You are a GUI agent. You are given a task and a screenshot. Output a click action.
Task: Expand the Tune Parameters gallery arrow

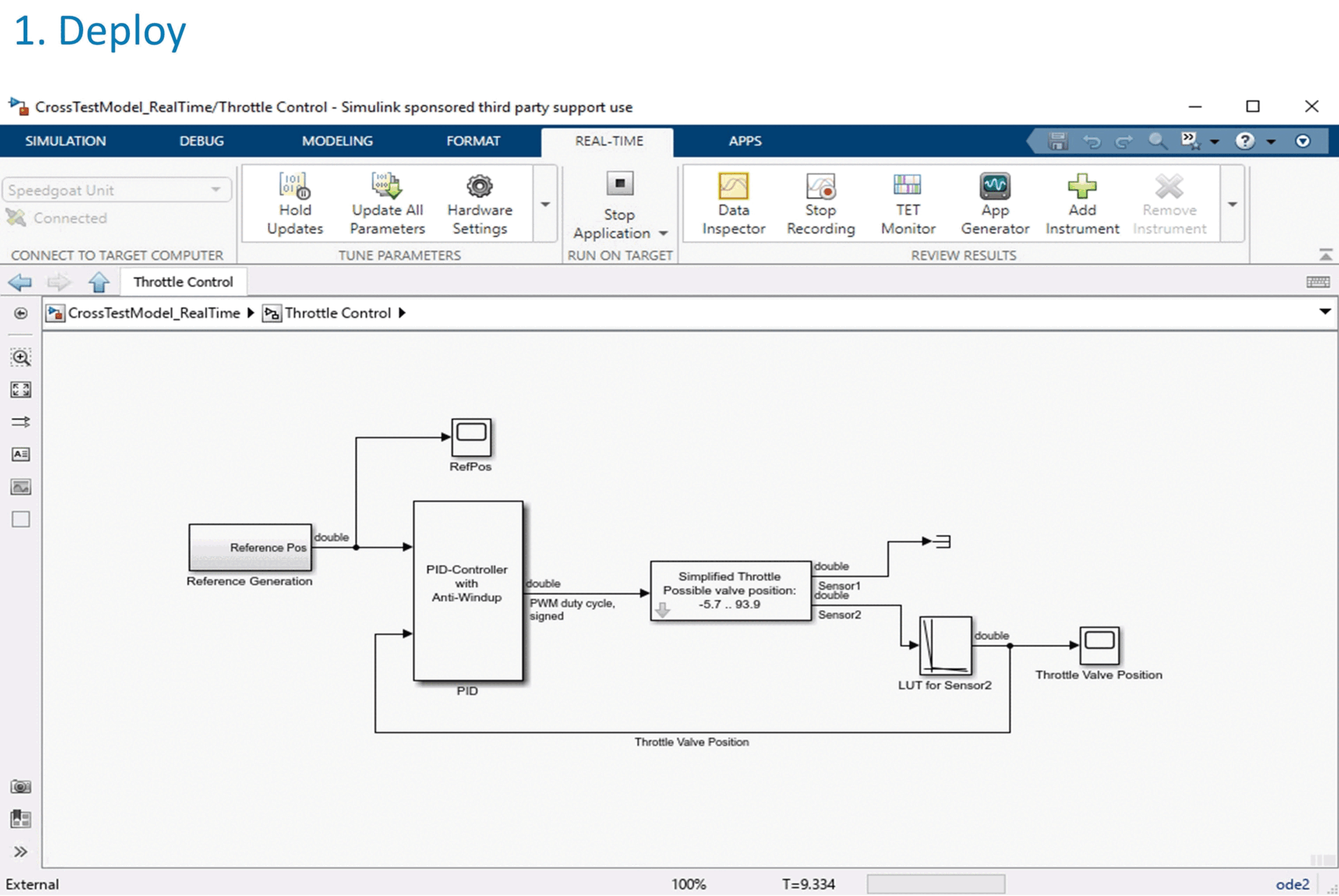pos(545,204)
